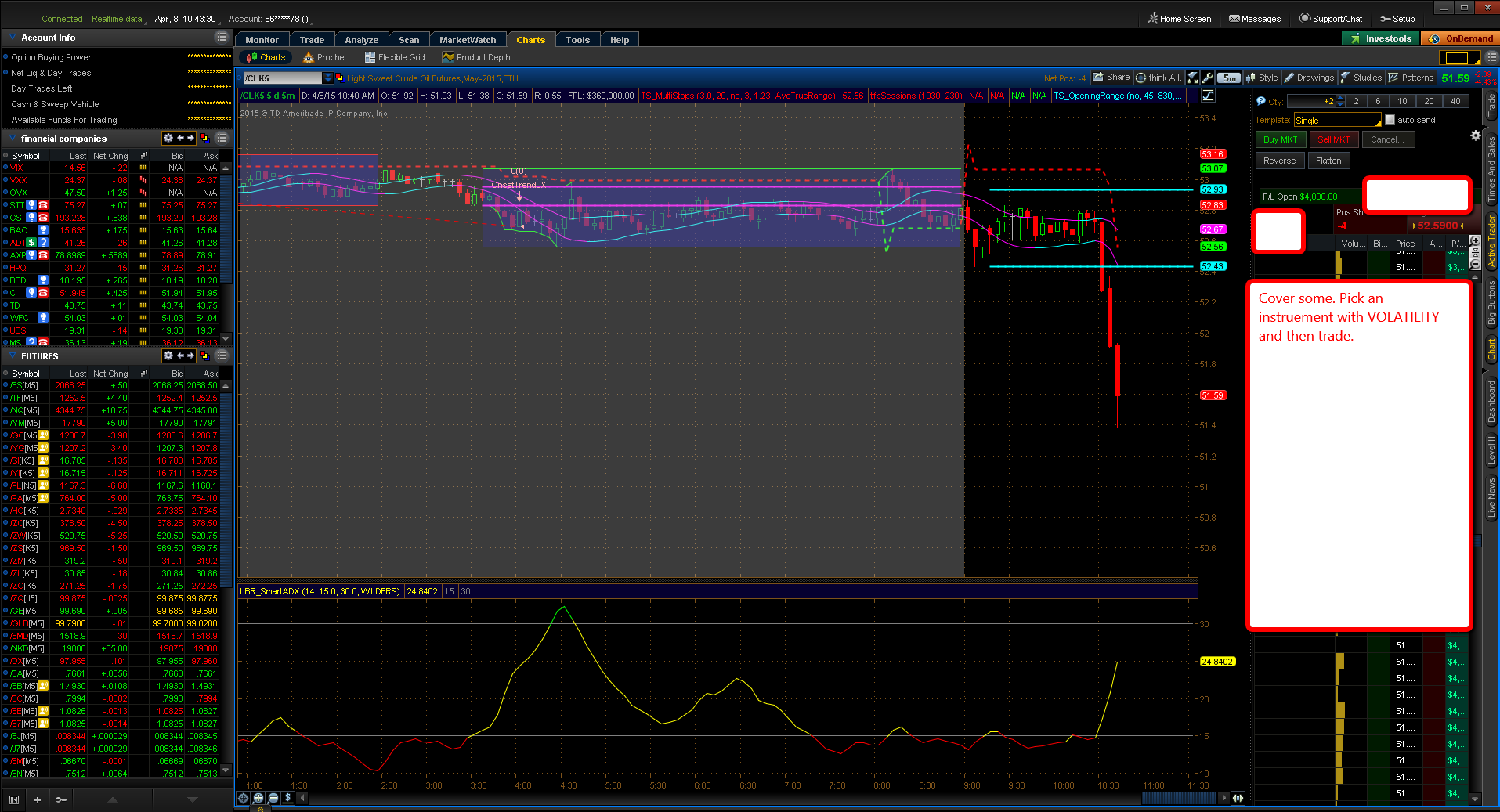Open the Level II side tab
Screen dimensions: 1500x812
click(x=1491, y=449)
